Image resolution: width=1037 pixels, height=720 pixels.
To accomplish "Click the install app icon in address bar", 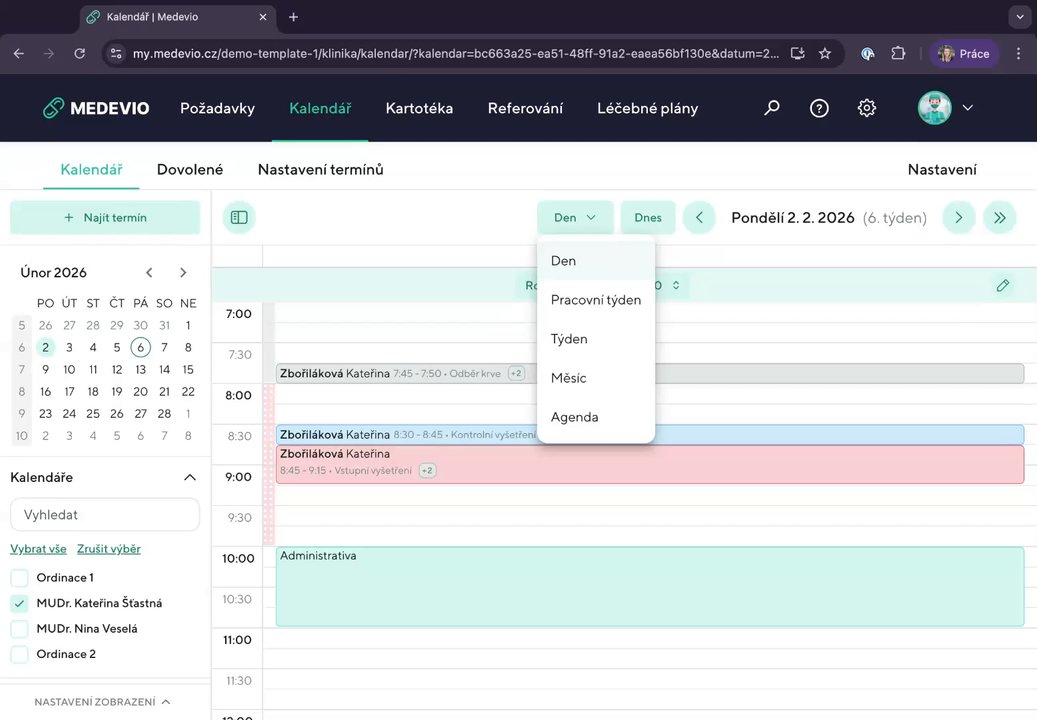I will (798, 54).
